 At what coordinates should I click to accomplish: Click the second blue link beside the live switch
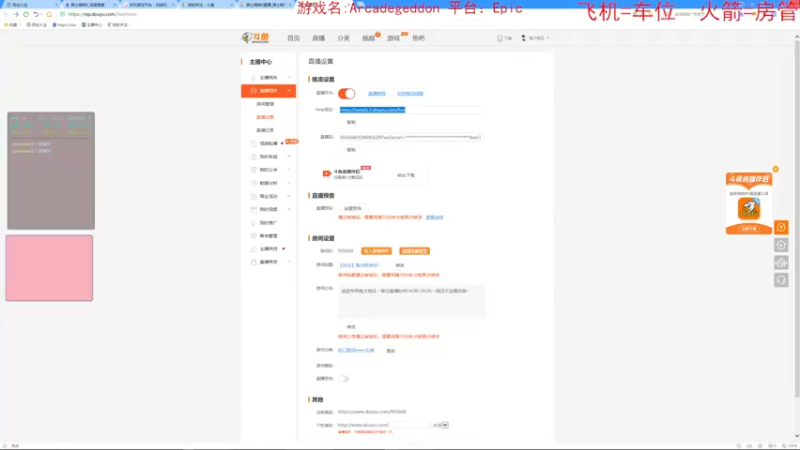click(x=410, y=93)
